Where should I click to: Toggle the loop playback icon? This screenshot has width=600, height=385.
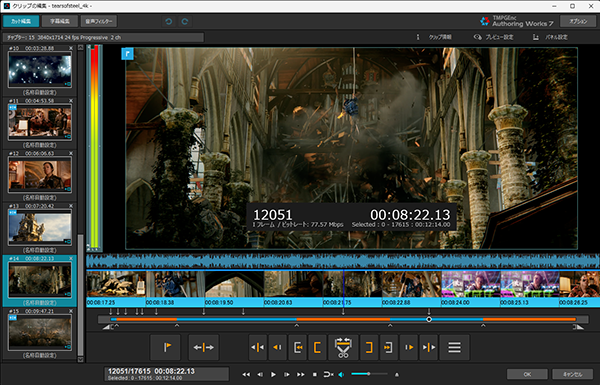click(x=328, y=374)
